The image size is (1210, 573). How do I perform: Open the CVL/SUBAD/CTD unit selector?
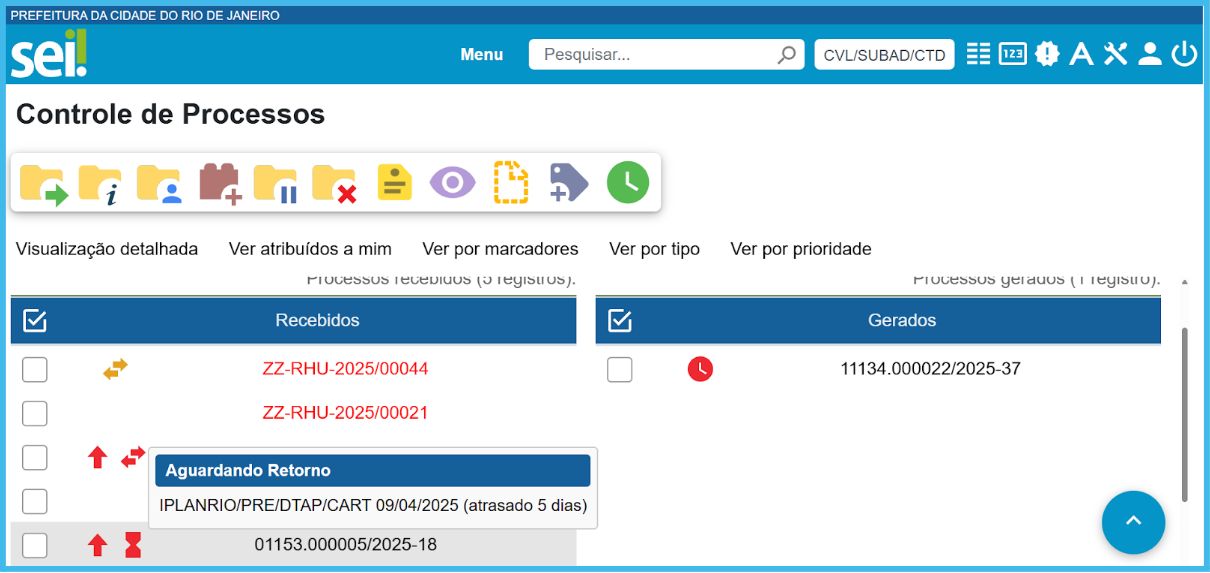(884, 55)
